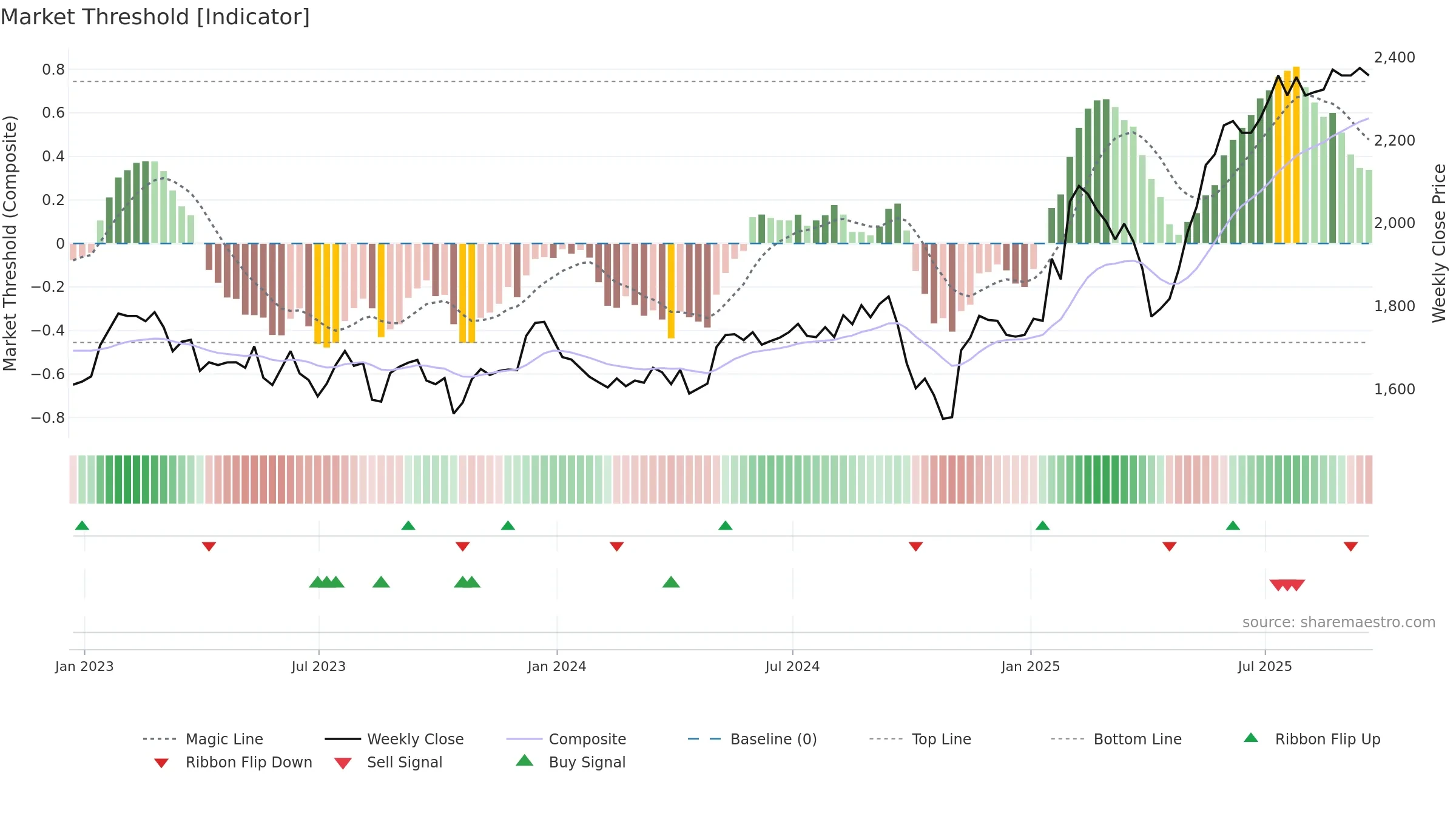1456x819 pixels.
Task: Toggle the Buy Signal legend entry
Action: point(570,762)
